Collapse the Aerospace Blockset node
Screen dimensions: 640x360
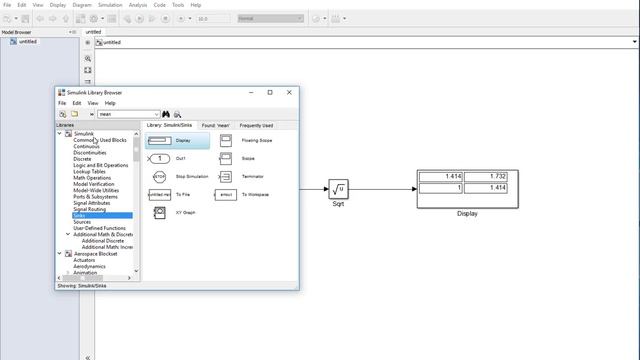coord(60,253)
